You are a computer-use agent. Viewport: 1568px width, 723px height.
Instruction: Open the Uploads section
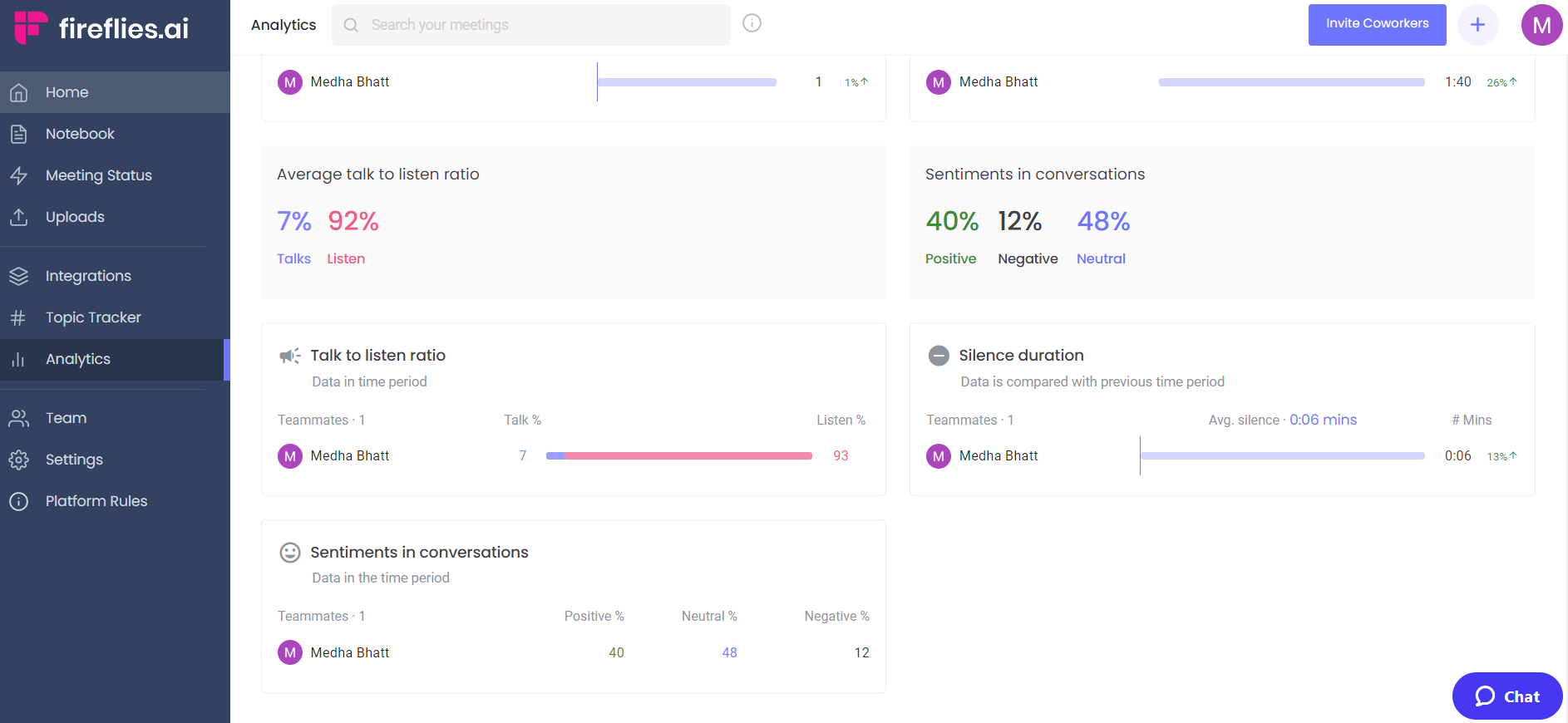(x=75, y=217)
